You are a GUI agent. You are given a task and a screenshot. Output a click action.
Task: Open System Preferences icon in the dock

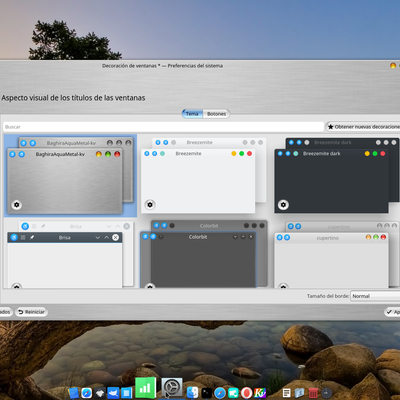point(172,388)
